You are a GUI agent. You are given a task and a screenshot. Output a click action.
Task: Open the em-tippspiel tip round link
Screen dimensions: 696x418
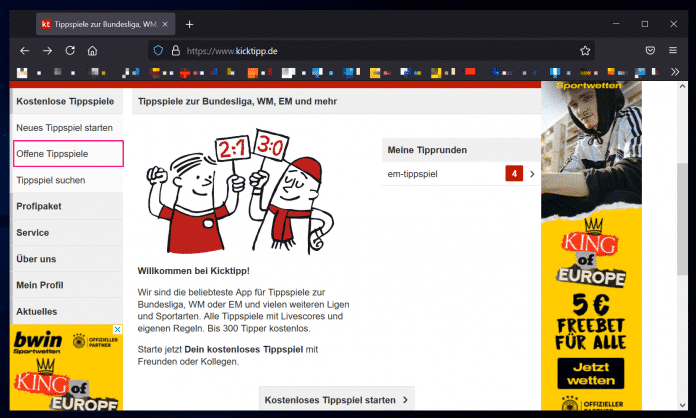(411, 174)
